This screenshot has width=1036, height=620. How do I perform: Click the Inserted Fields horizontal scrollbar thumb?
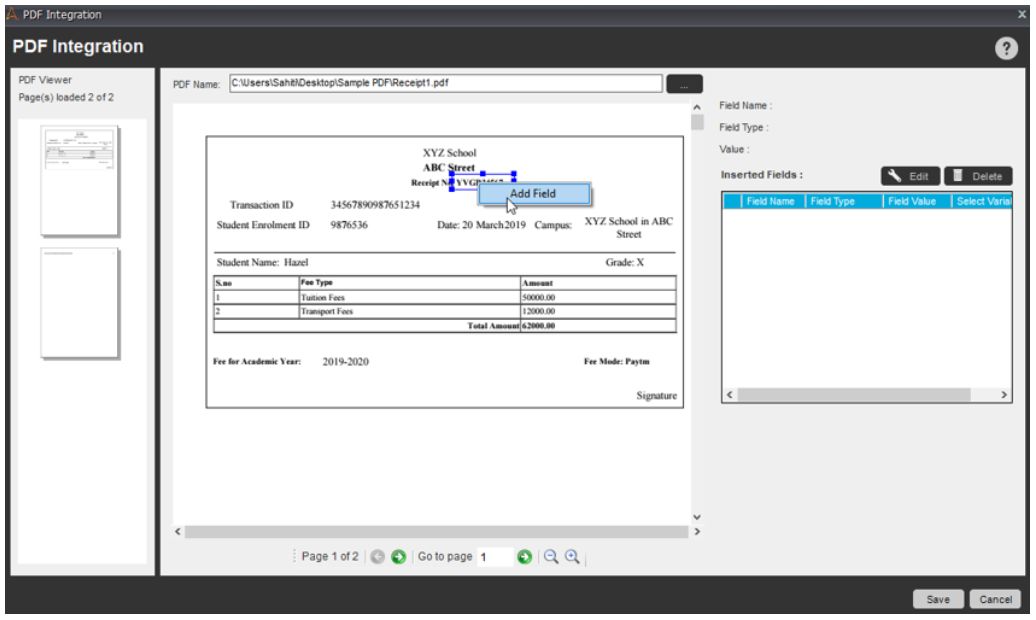854,395
